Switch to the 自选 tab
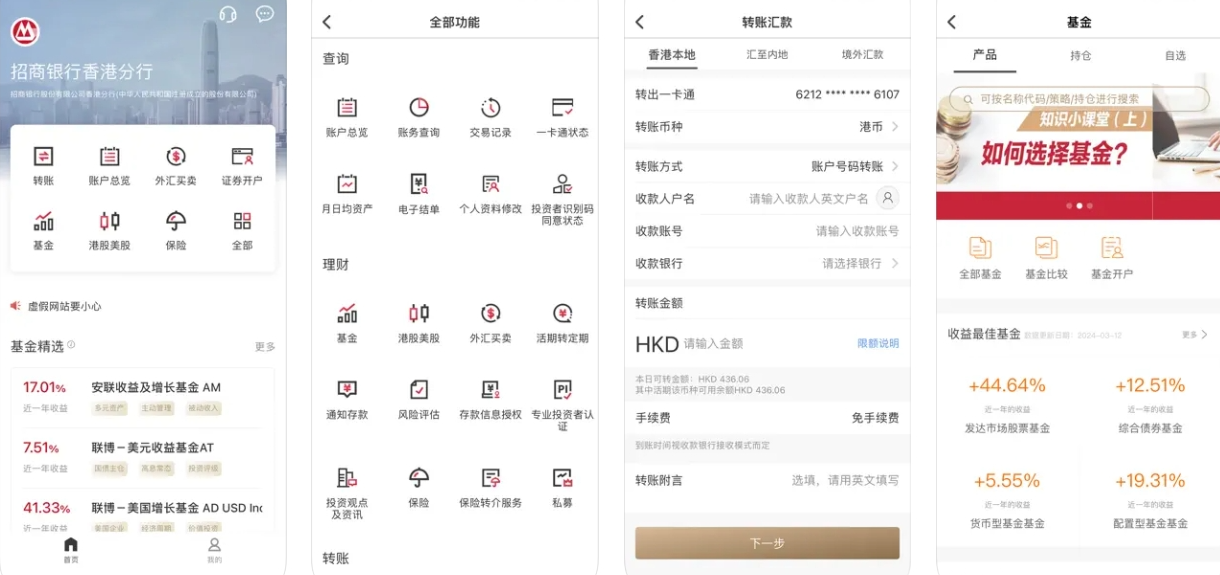 [1175, 55]
